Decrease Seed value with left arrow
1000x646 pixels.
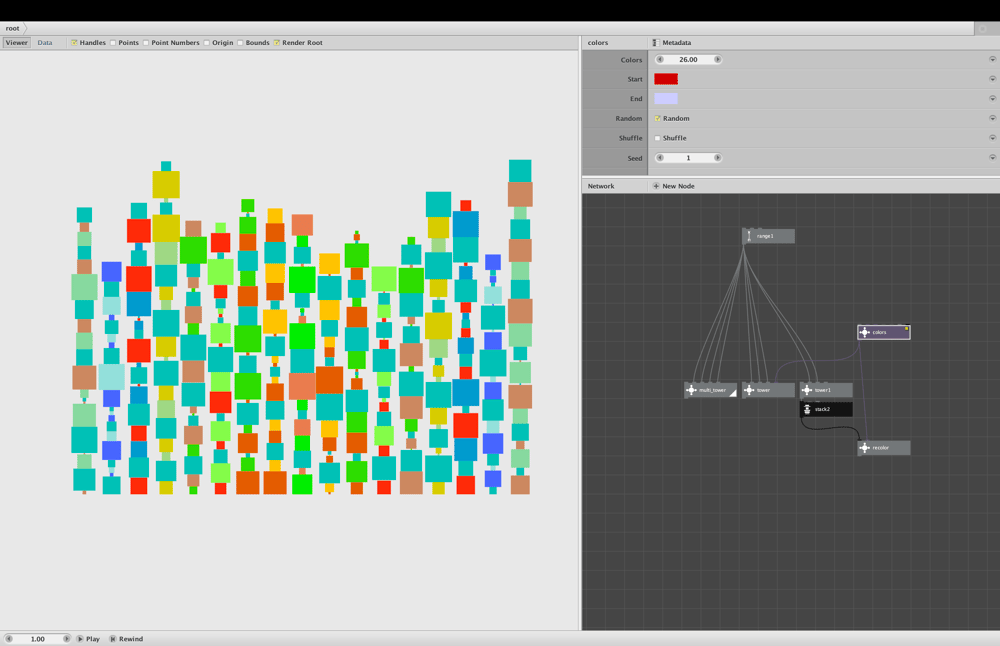660,158
